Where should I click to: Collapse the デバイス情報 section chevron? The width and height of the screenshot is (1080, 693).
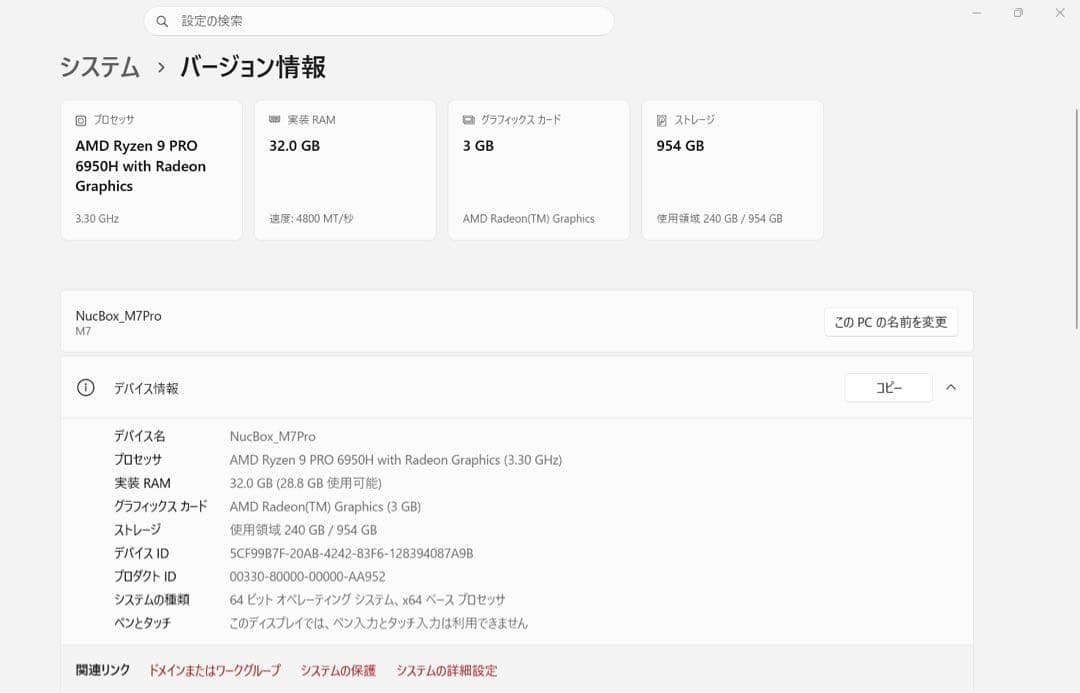(951, 387)
